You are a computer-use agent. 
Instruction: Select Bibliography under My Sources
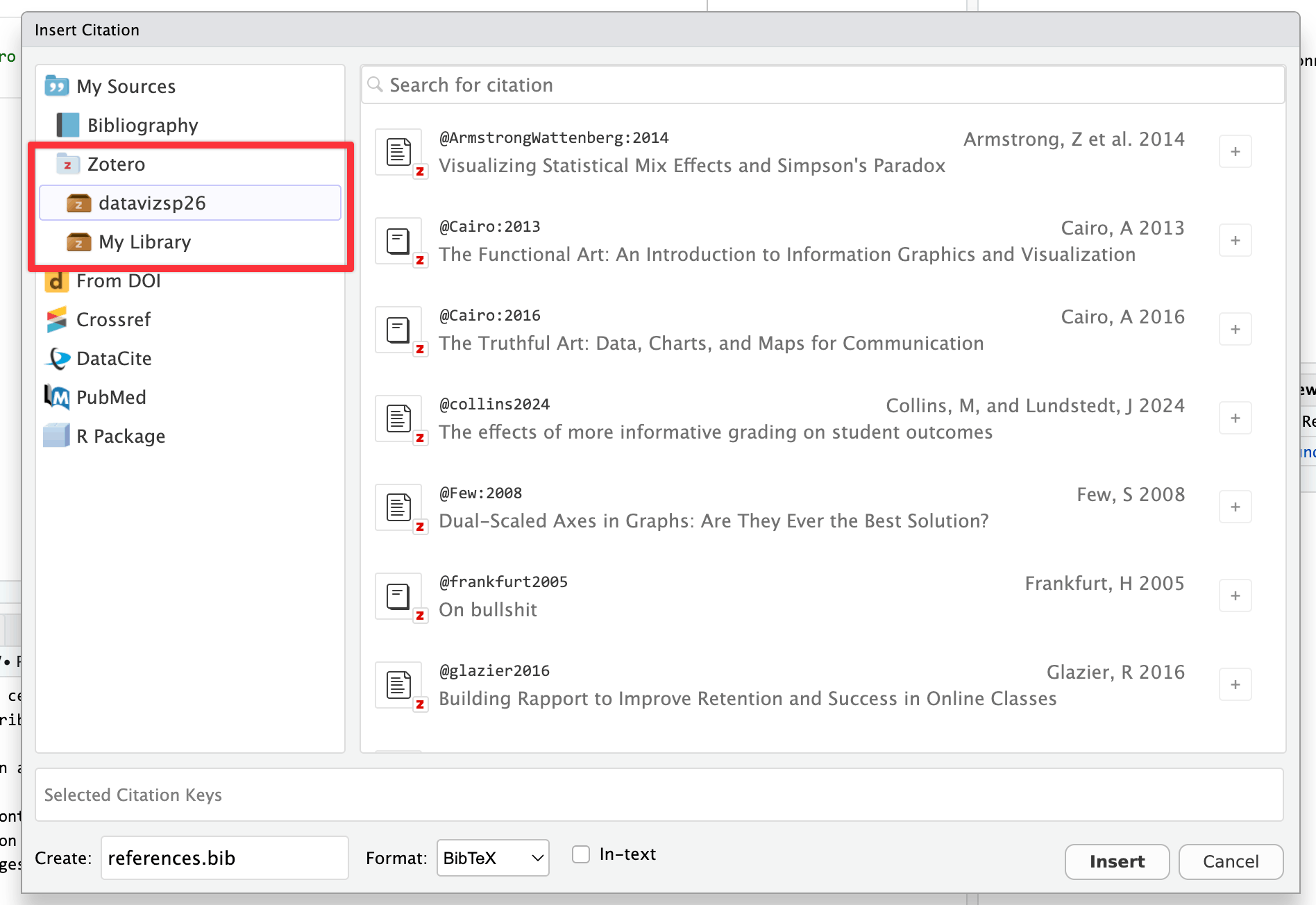tap(142, 126)
